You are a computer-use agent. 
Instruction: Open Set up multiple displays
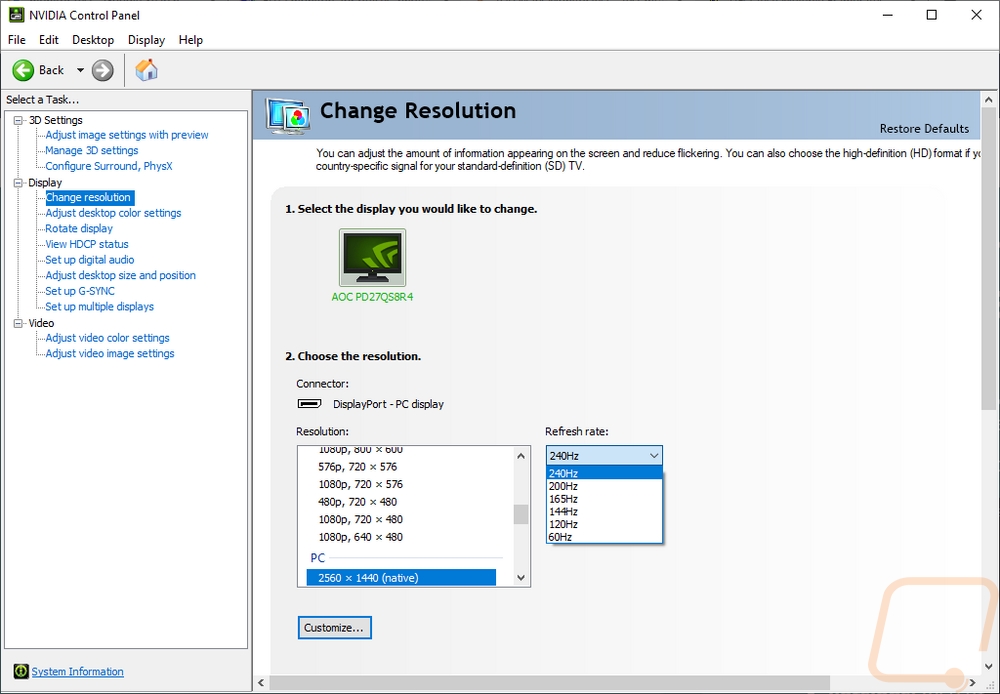[x=99, y=307]
